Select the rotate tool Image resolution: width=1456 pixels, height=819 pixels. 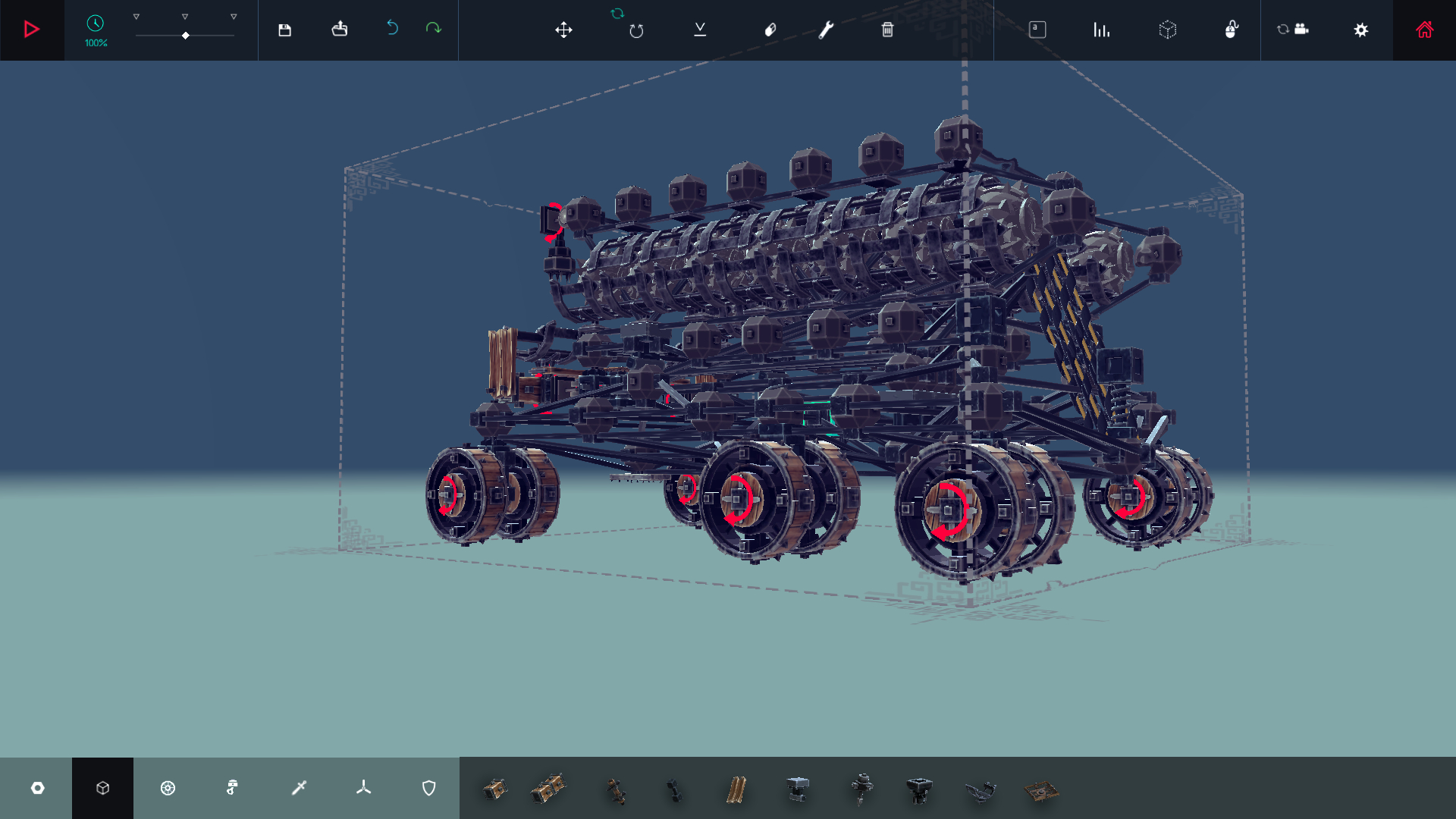click(636, 30)
